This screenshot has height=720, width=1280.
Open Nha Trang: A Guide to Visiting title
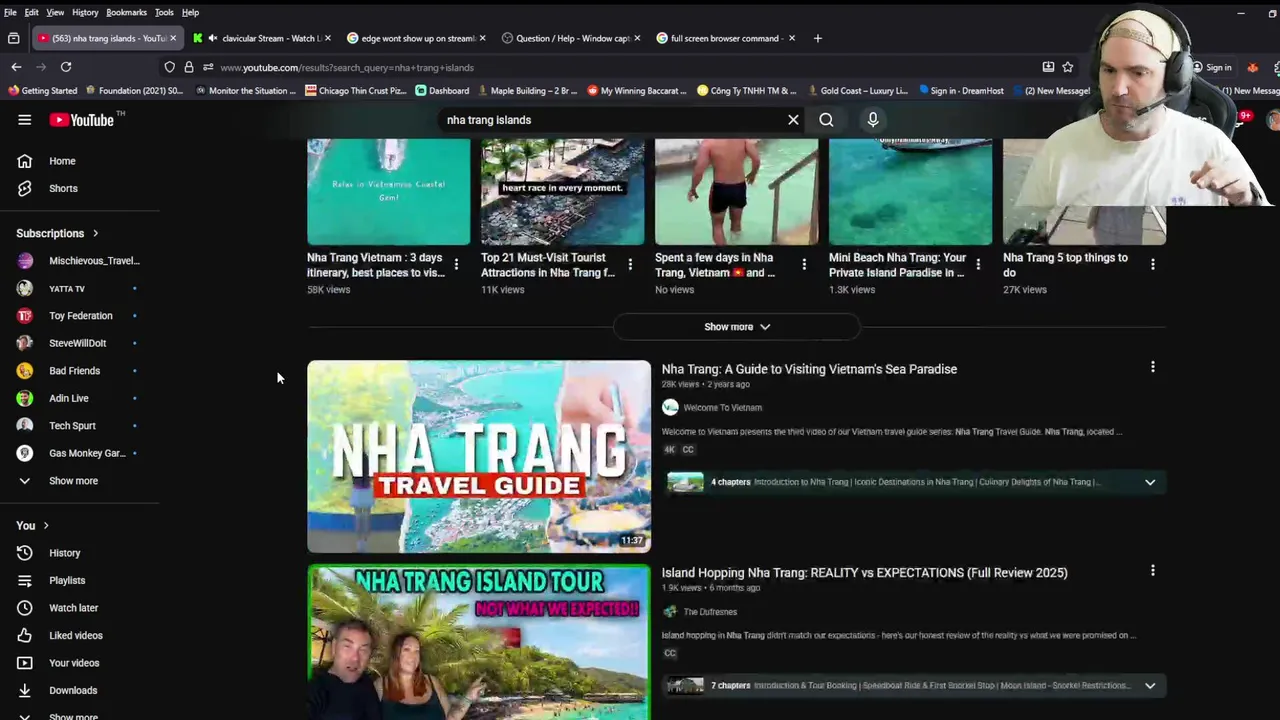pyautogui.click(x=809, y=369)
